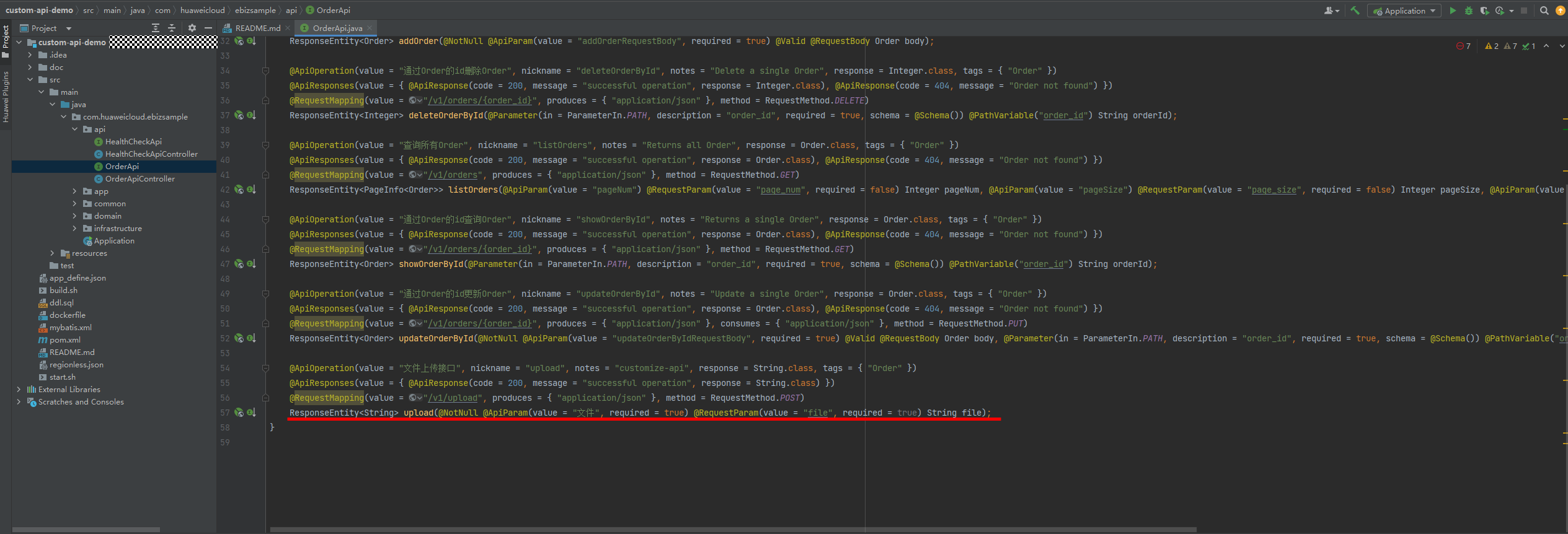Start debugging with the green bug icon
The width and height of the screenshot is (1568, 534).
point(1468,11)
